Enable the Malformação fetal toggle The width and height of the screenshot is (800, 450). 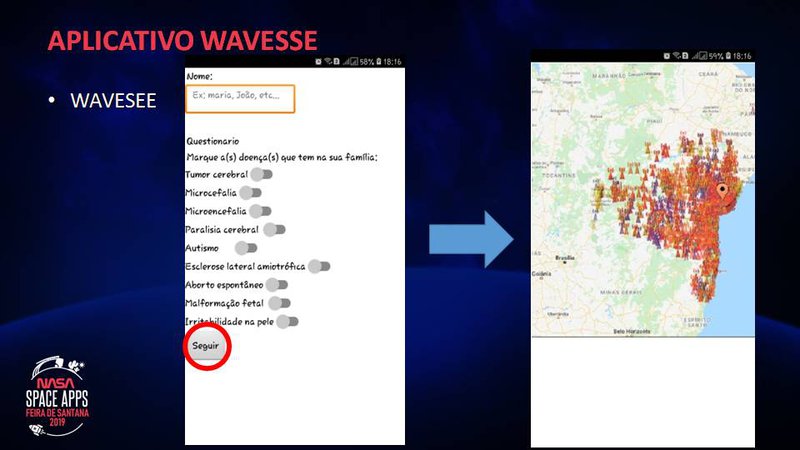coord(279,303)
